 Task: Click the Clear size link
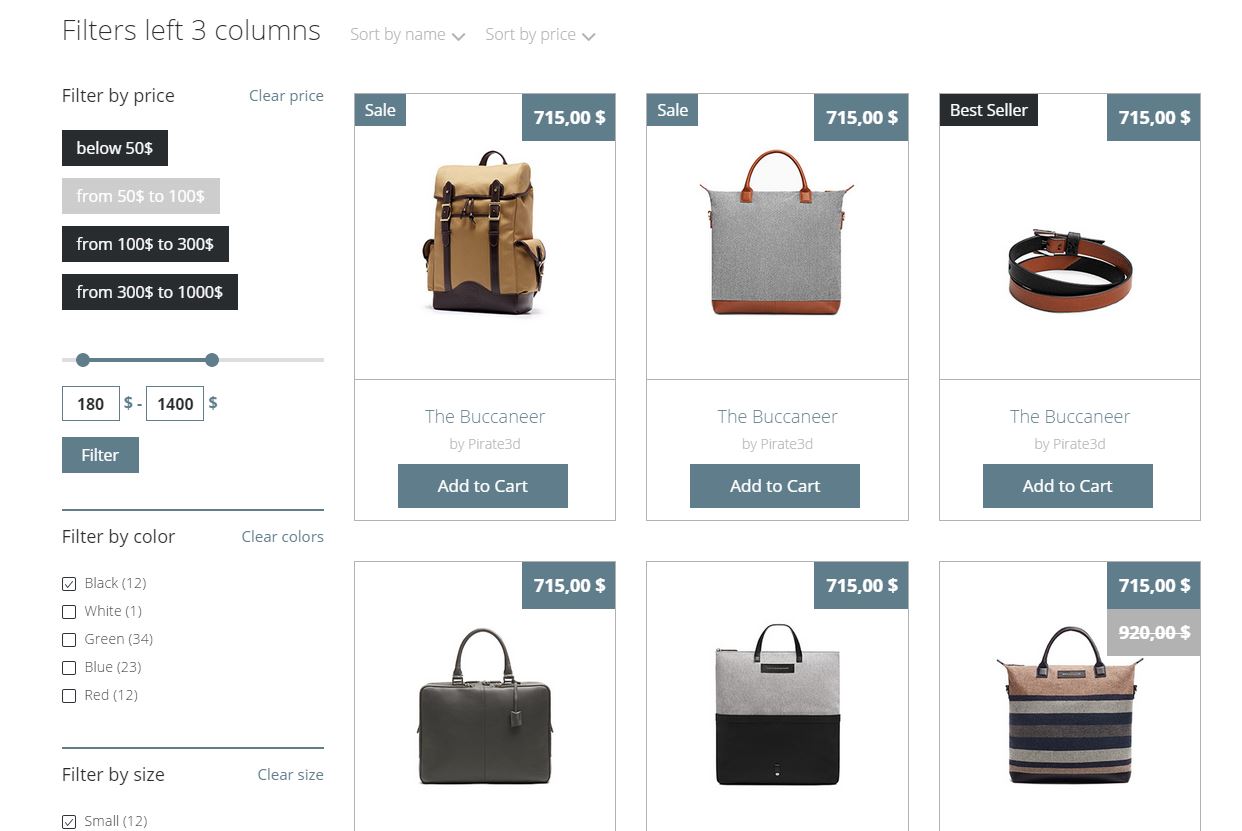click(290, 775)
